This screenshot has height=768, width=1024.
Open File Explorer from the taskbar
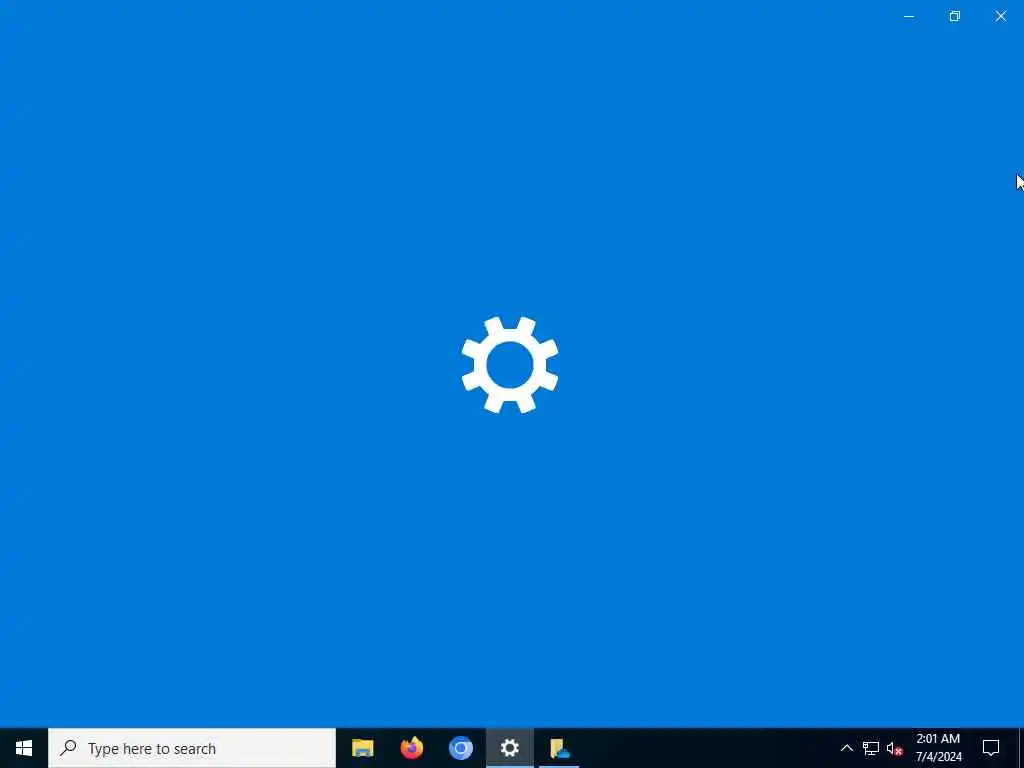(362, 748)
